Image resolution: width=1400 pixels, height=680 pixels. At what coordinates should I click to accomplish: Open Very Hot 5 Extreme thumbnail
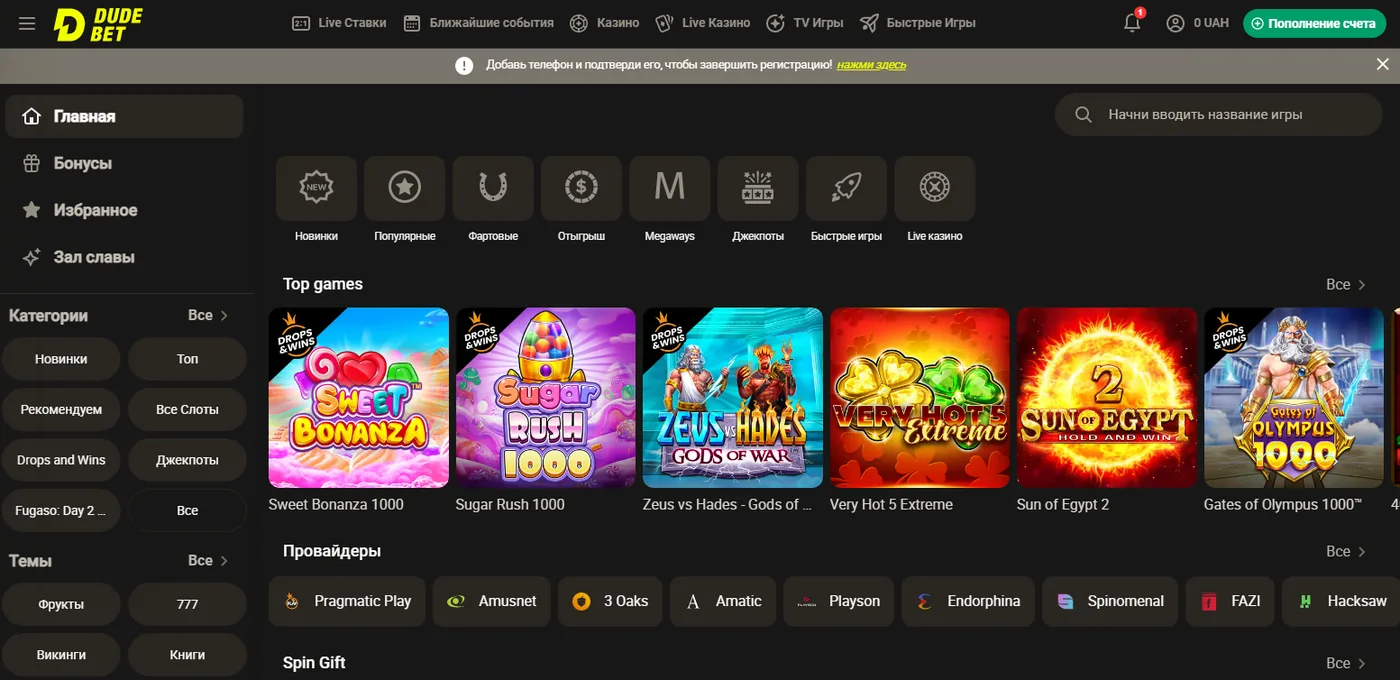pos(920,397)
